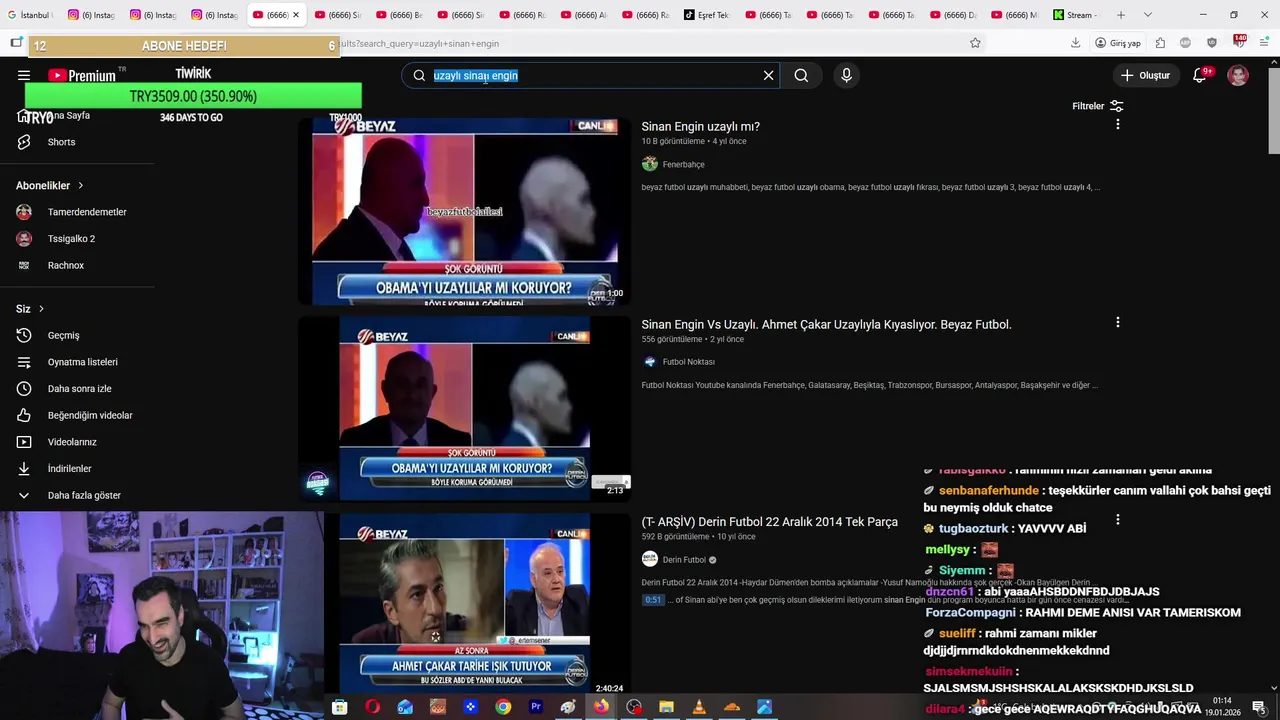Open a new browser tab

coord(1121,15)
